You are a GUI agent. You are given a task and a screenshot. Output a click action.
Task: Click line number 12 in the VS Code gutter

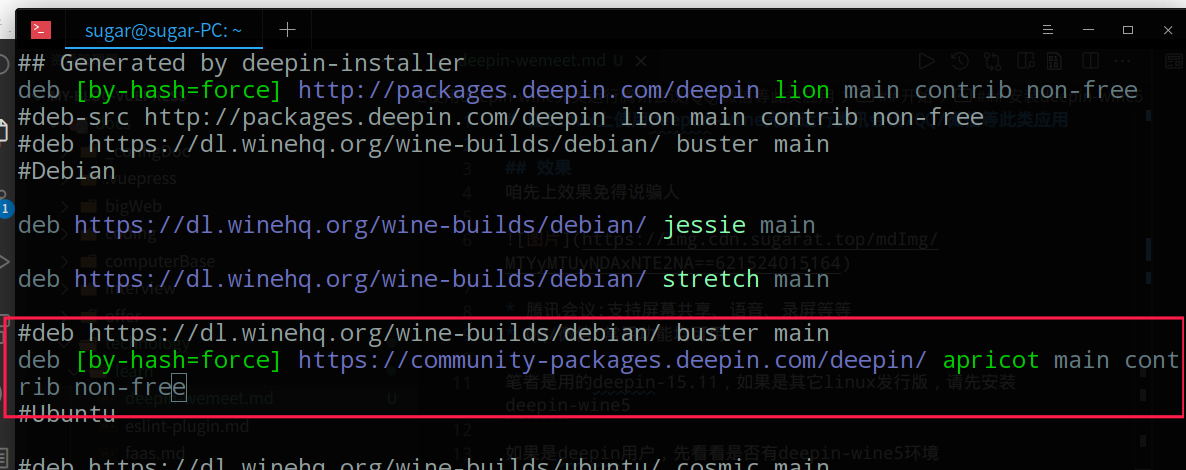[x=462, y=430]
